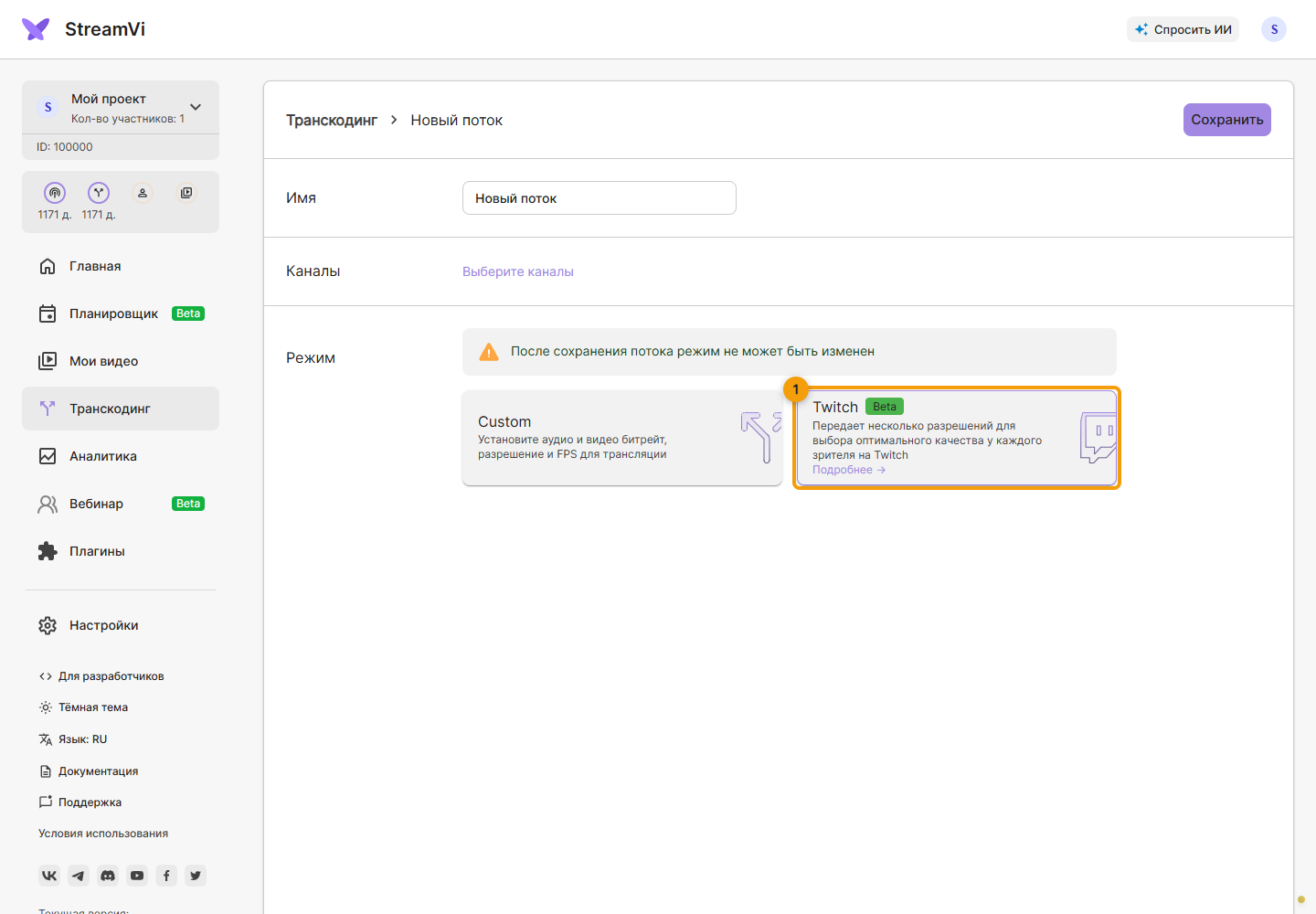Click the restreaming broadcast subscription icon
The height and width of the screenshot is (914, 1316).
coord(55,193)
